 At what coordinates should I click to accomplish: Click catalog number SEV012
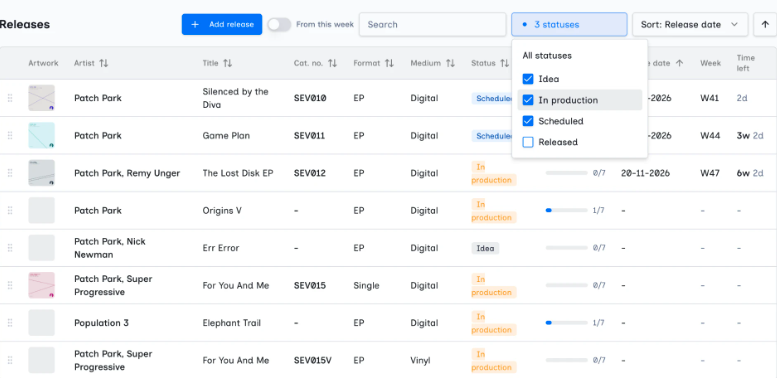pos(310,173)
